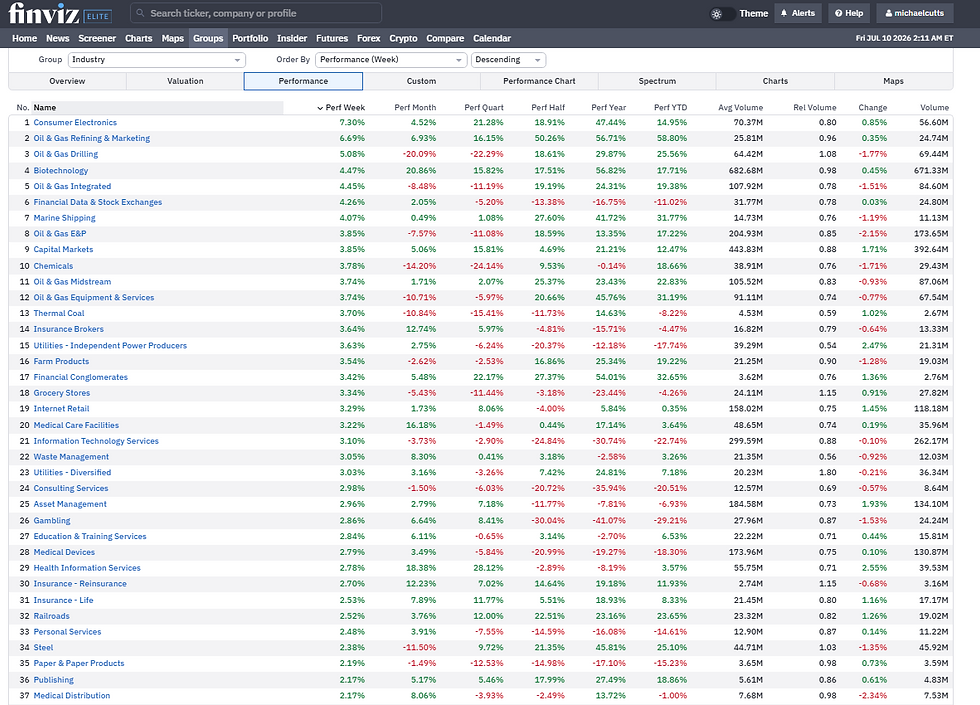Open the Futures menu item
980x705 pixels.
tap(332, 38)
